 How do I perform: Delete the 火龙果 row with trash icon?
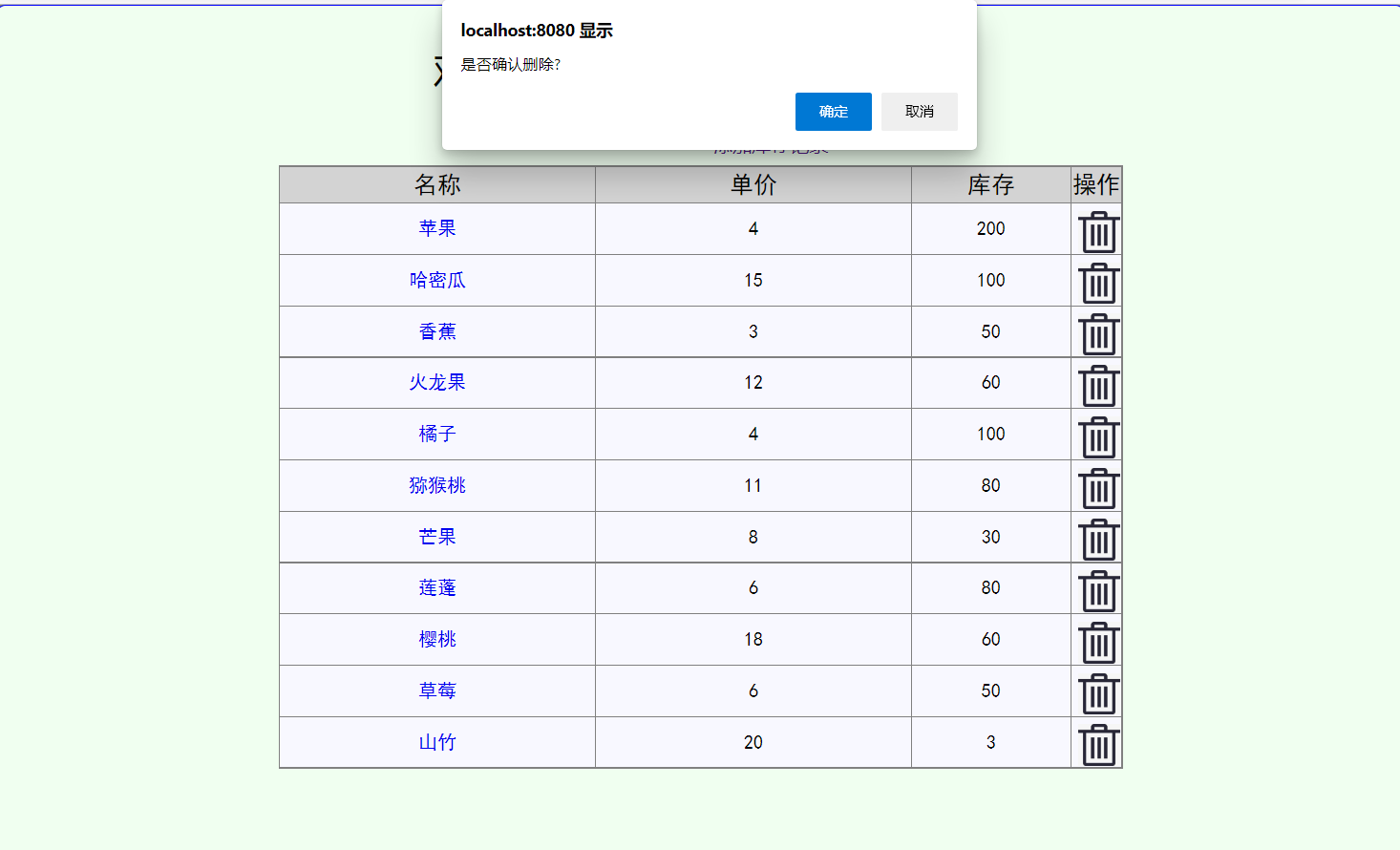point(1098,386)
